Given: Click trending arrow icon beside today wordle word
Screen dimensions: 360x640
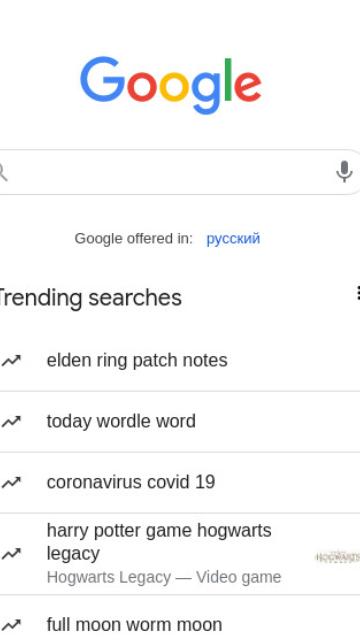Looking at the screenshot, I should (11, 421).
